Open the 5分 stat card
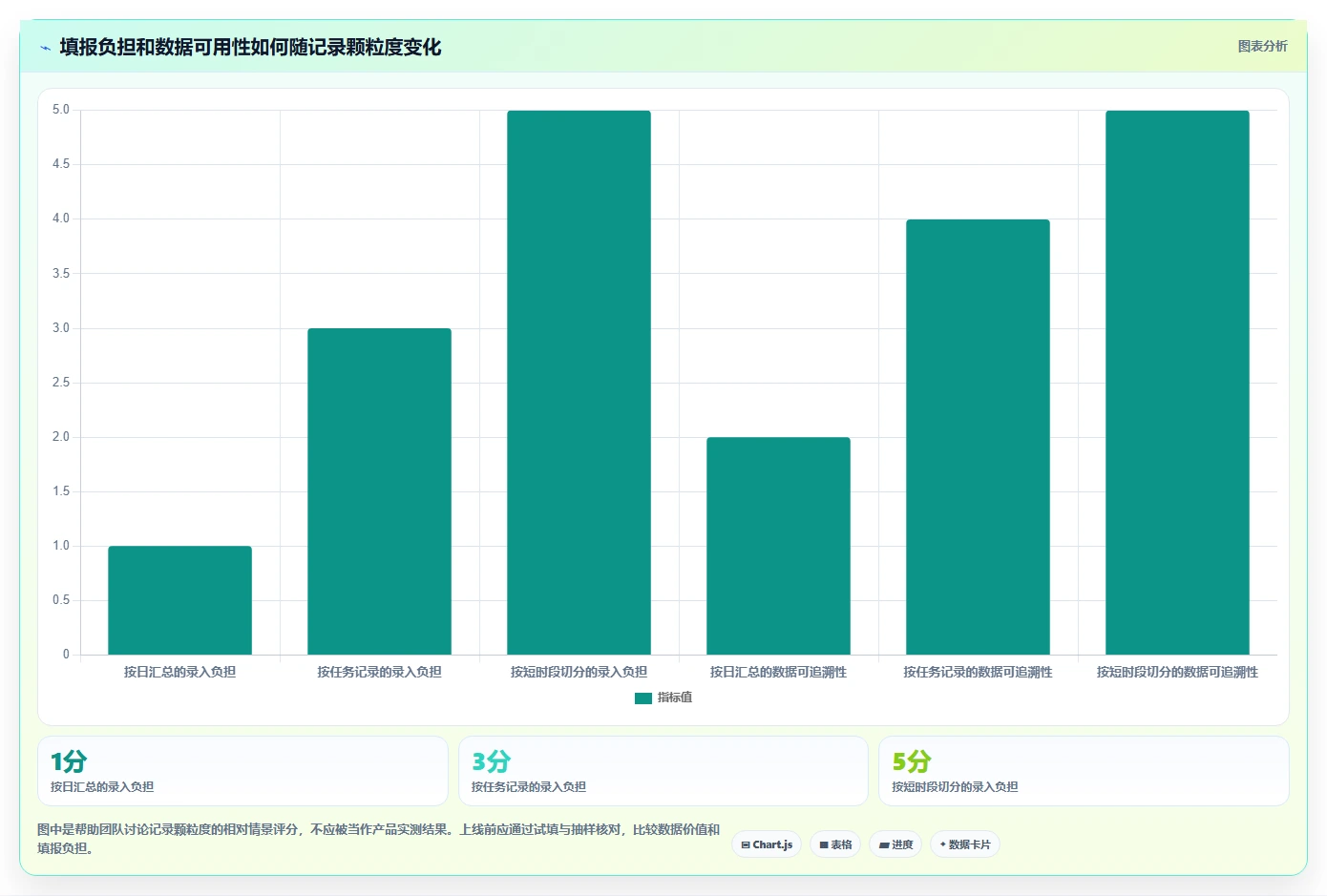Image resolution: width=1327 pixels, height=896 pixels. [1084, 771]
